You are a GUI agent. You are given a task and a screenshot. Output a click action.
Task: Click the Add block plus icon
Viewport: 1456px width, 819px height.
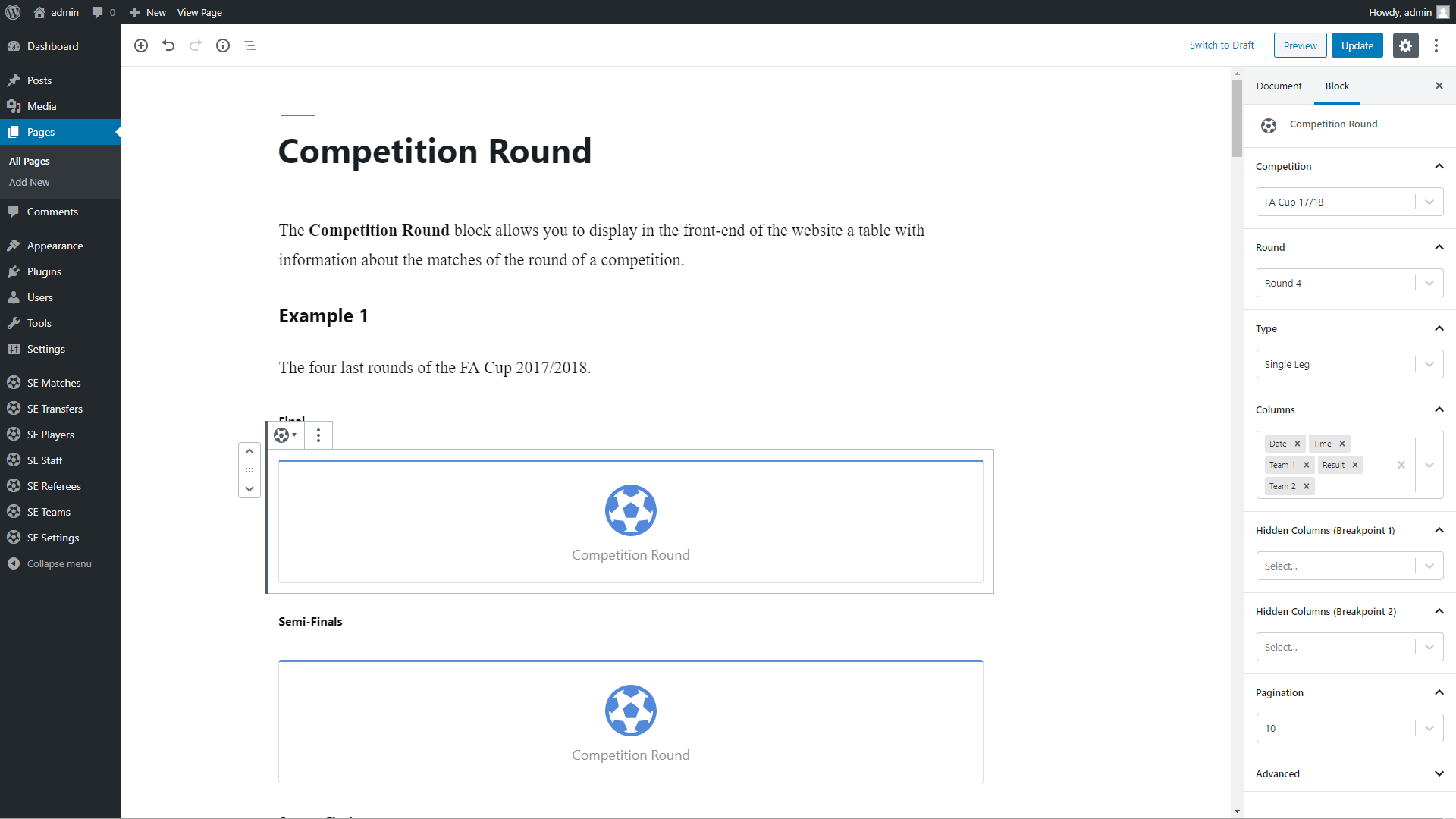pos(141,45)
